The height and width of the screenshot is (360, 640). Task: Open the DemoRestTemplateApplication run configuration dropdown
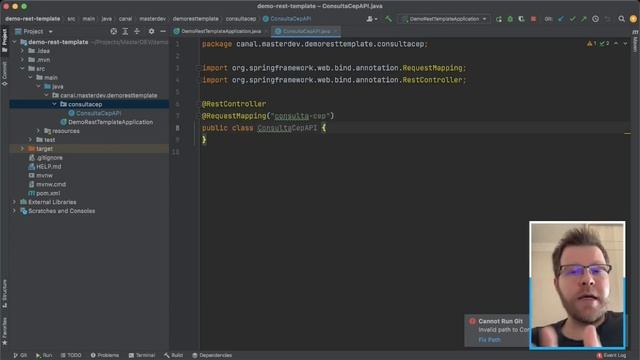pyautogui.click(x=444, y=19)
